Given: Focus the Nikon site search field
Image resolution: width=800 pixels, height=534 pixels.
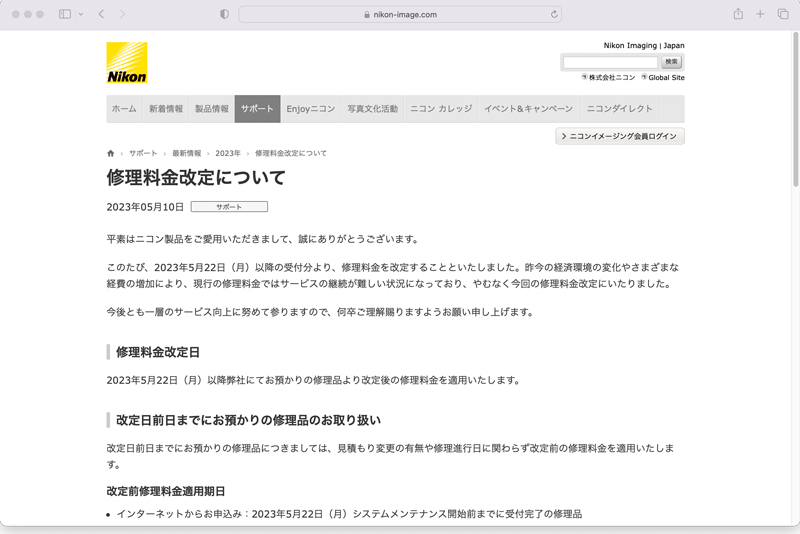Looking at the screenshot, I should [x=610, y=62].
